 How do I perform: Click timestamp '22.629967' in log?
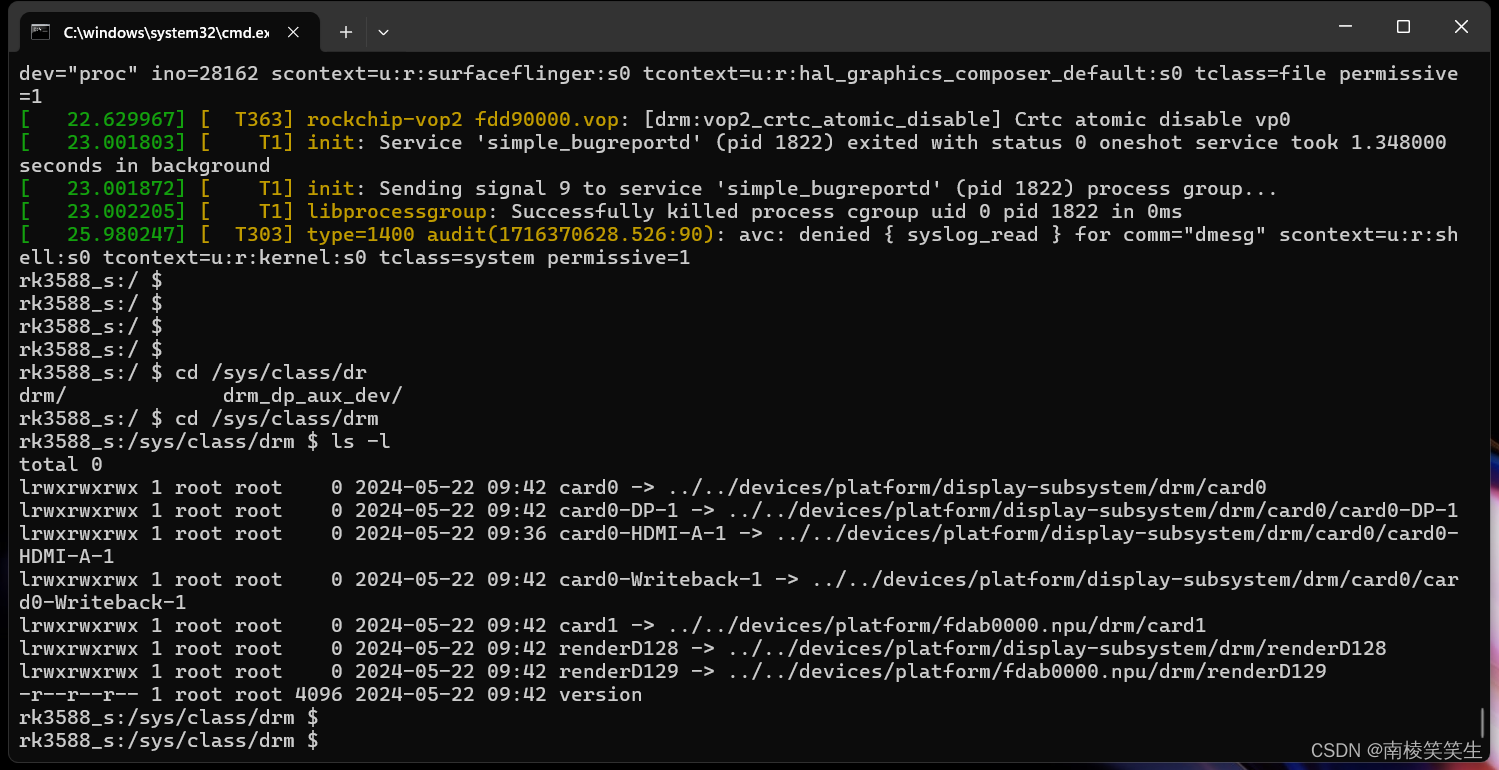120,119
